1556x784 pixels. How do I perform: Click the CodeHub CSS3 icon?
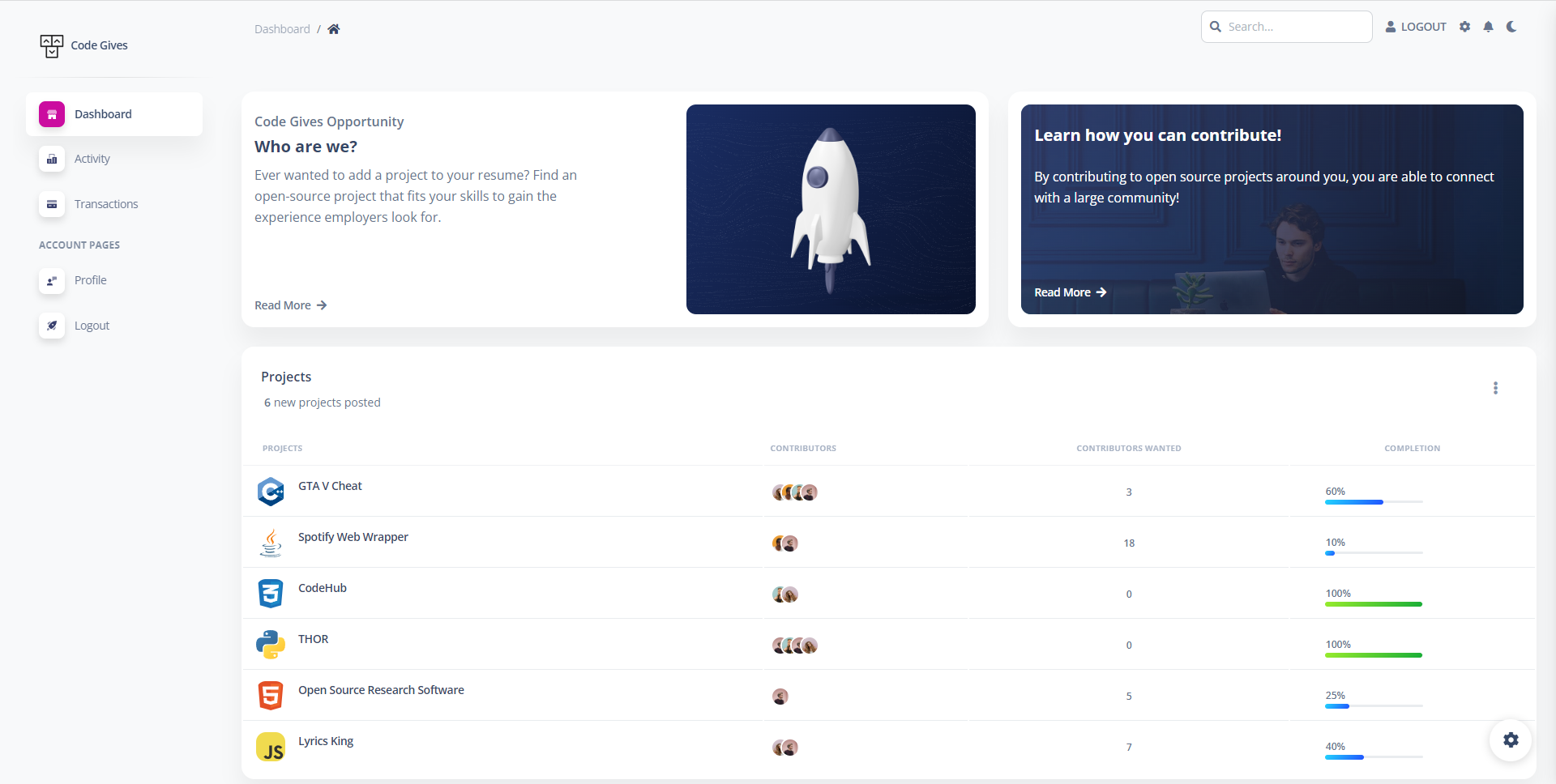271,594
